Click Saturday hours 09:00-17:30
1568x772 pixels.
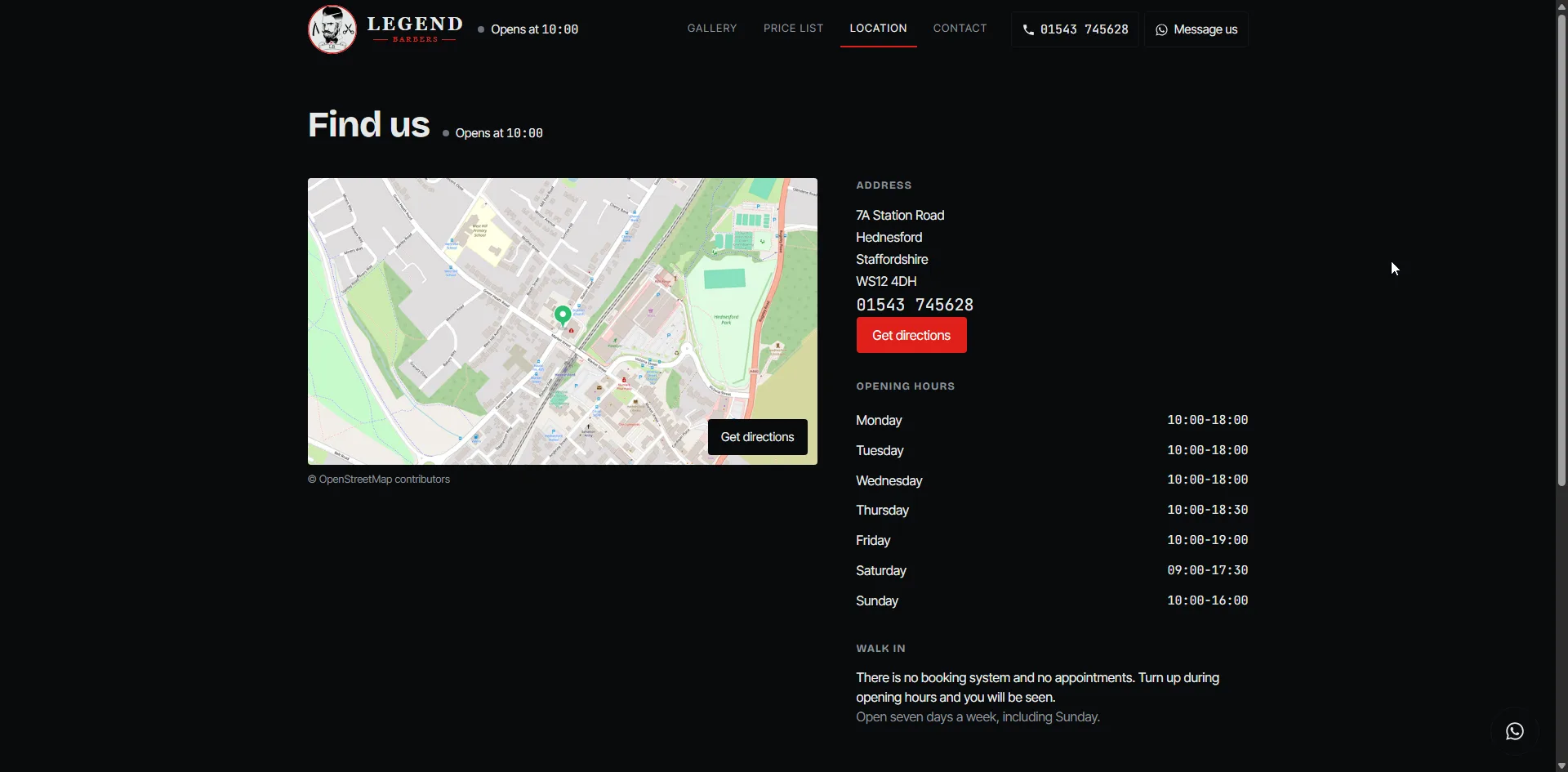1208,570
